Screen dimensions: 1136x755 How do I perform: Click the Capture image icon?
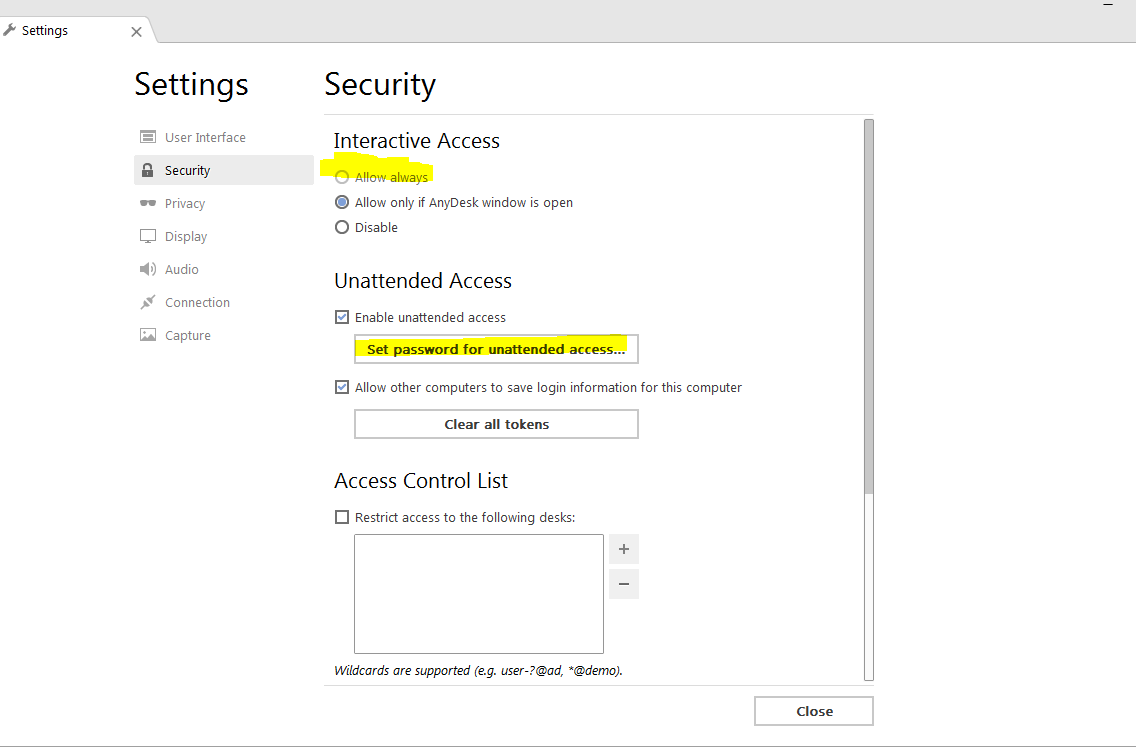(x=148, y=335)
